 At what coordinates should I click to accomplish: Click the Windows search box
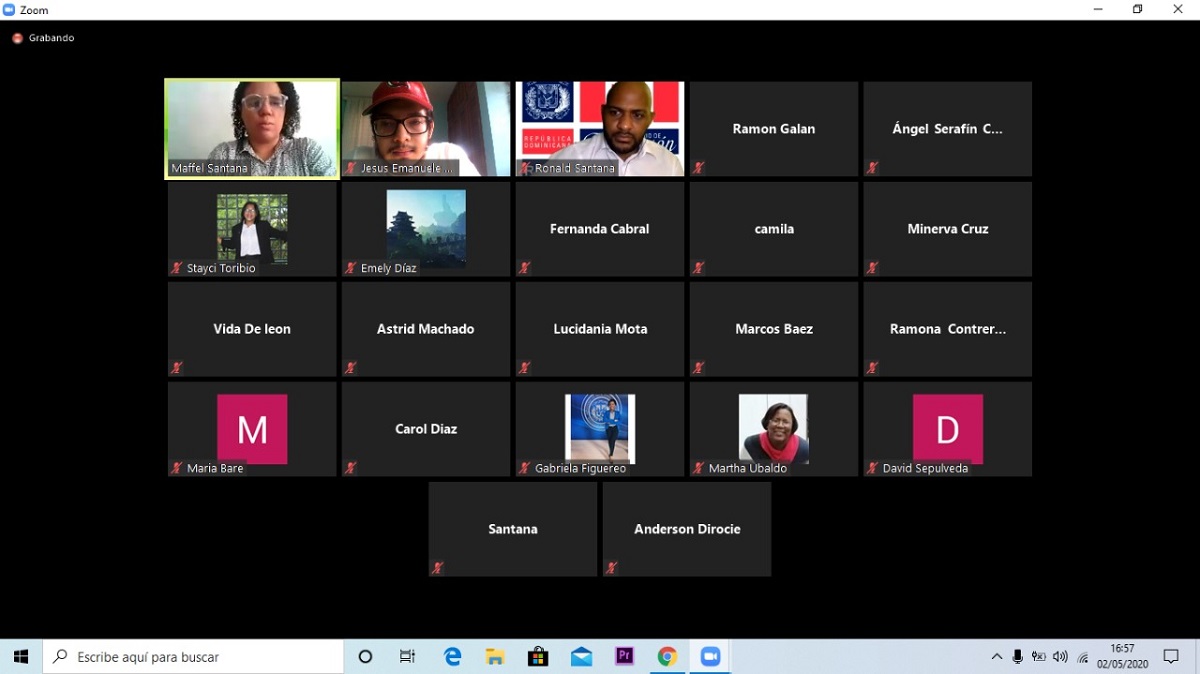pyautogui.click(x=194, y=657)
